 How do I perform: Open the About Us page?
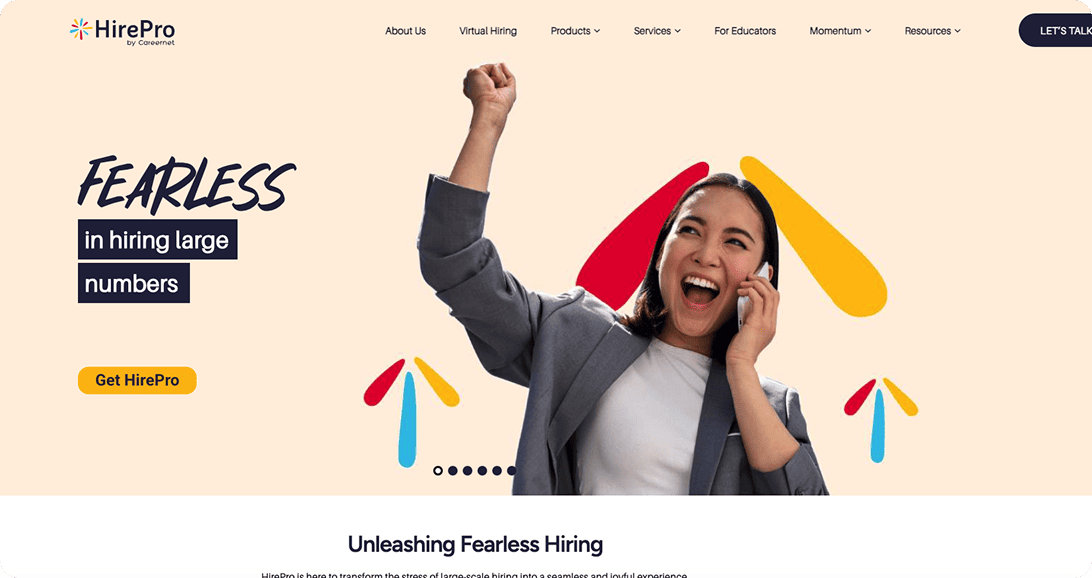[x=405, y=31]
